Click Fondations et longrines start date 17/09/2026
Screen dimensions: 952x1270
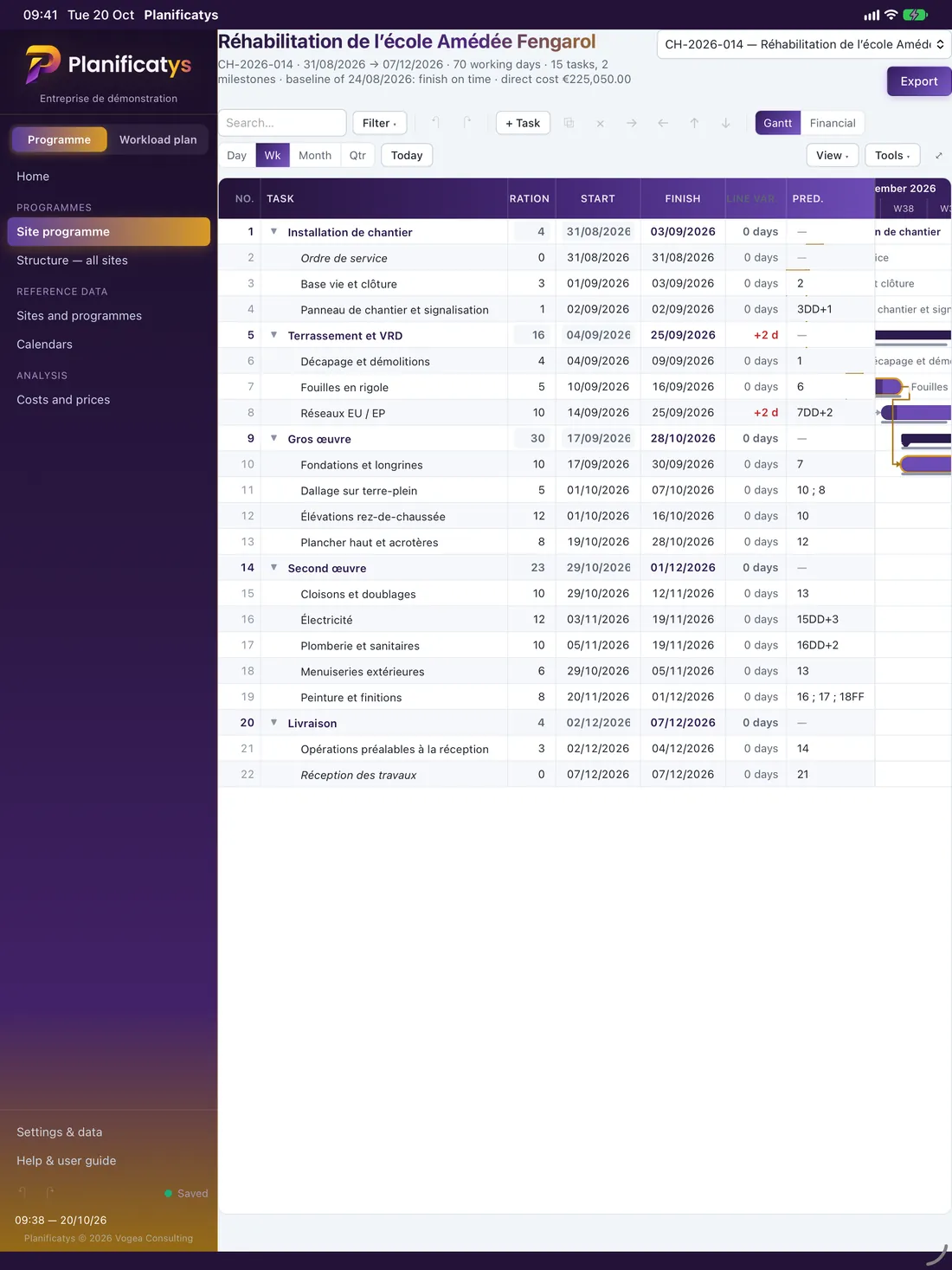pyautogui.click(x=598, y=464)
